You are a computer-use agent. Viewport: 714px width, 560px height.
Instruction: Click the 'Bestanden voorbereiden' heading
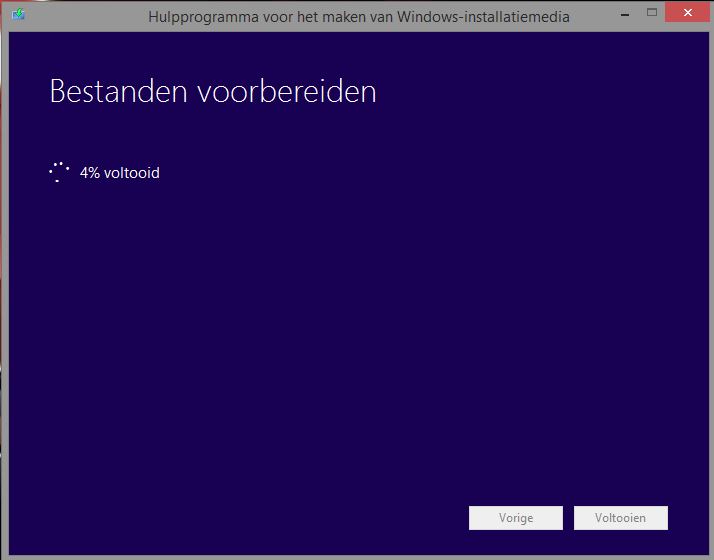point(213,92)
